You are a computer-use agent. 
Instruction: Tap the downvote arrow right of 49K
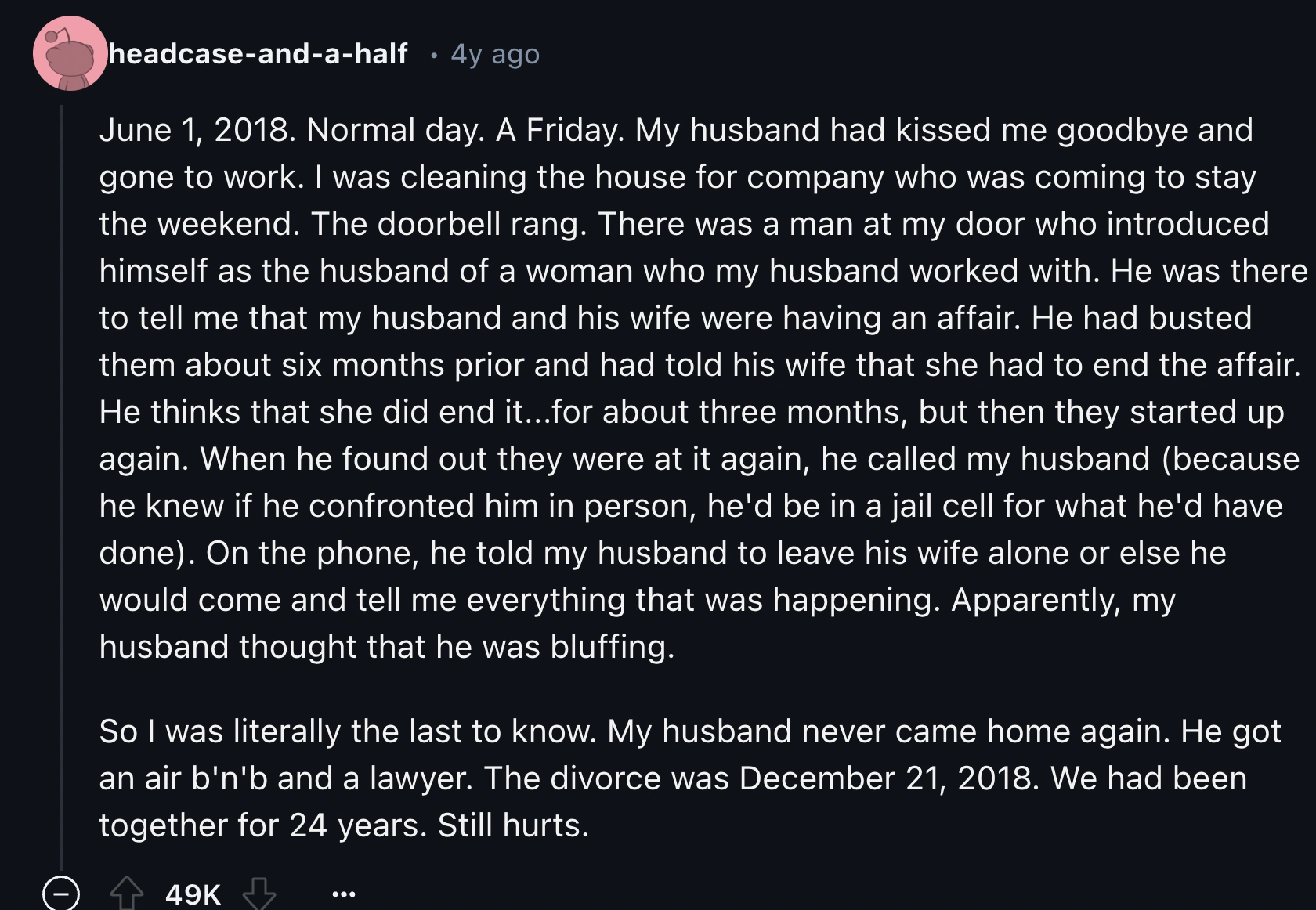tap(258, 893)
